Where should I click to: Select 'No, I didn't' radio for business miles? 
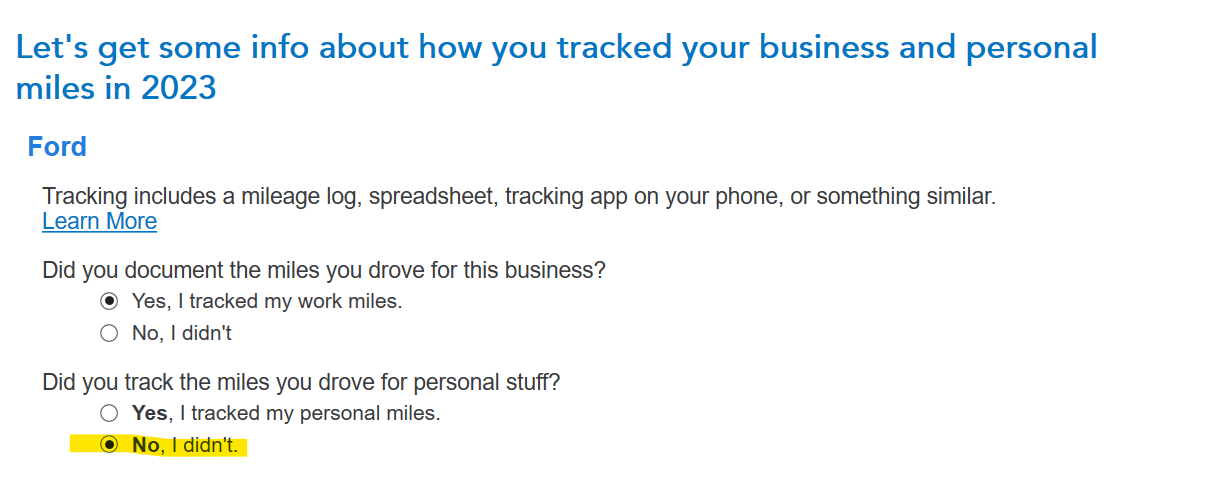(109, 333)
